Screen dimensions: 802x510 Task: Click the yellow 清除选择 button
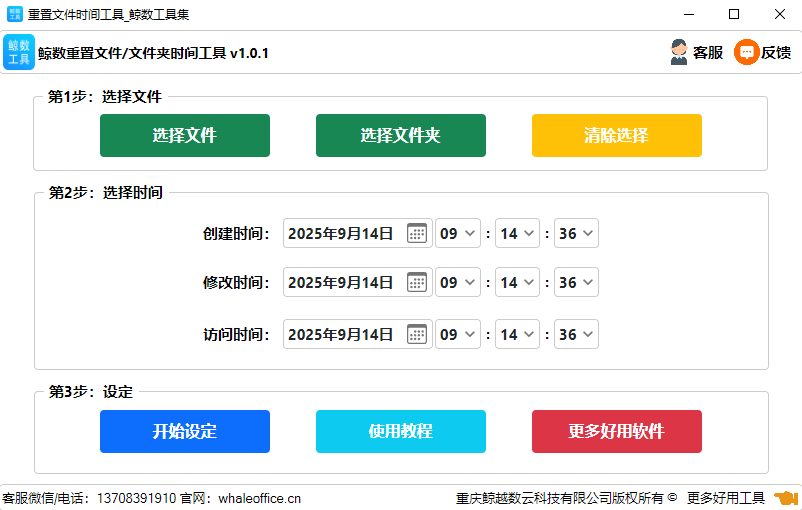click(x=616, y=136)
